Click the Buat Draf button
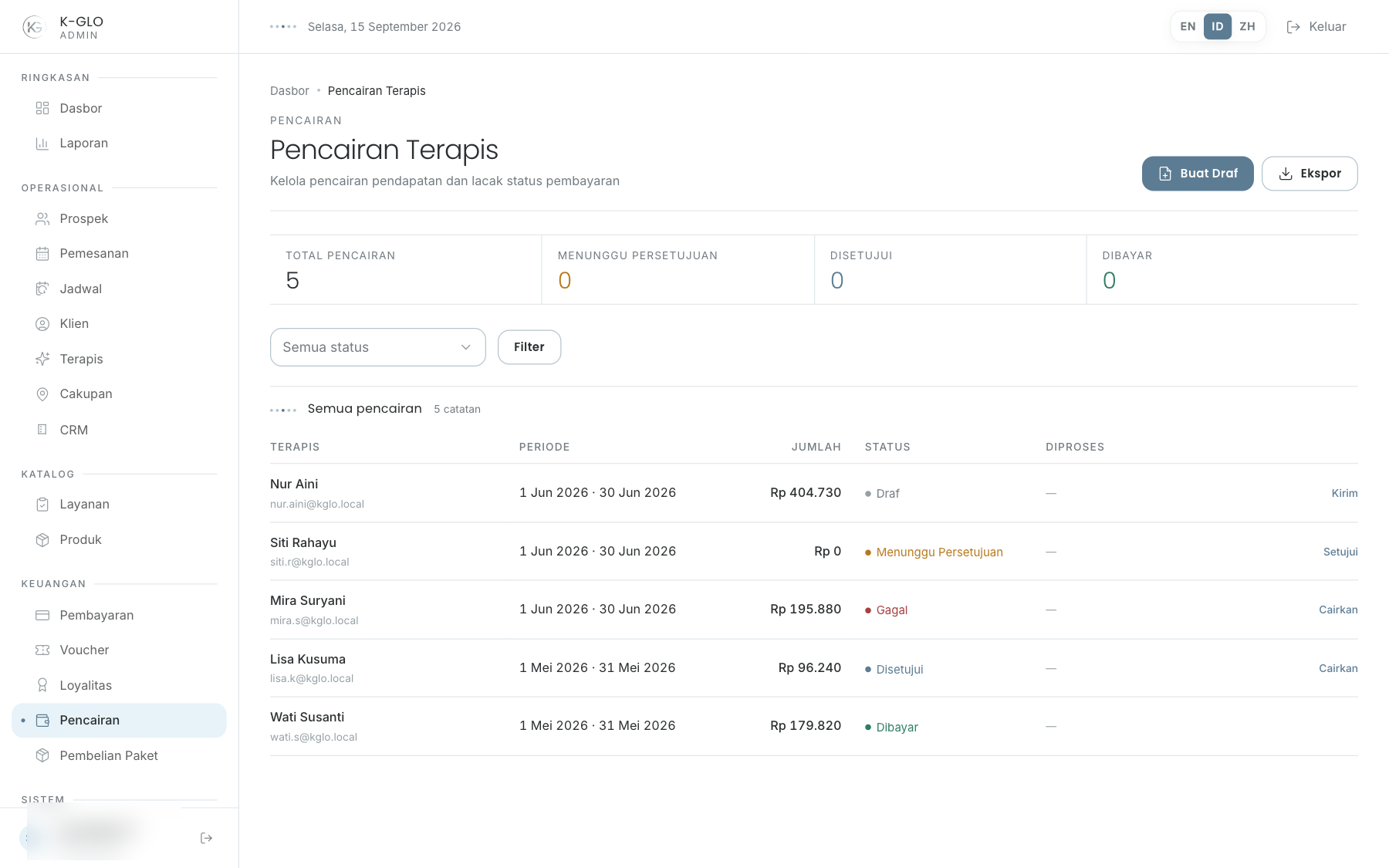The height and width of the screenshot is (868, 1389). pyautogui.click(x=1198, y=174)
